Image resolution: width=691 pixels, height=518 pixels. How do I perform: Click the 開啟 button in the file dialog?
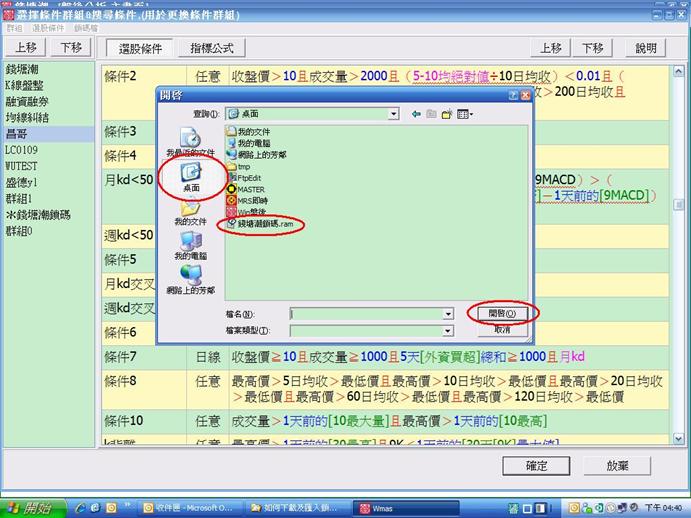click(x=502, y=313)
